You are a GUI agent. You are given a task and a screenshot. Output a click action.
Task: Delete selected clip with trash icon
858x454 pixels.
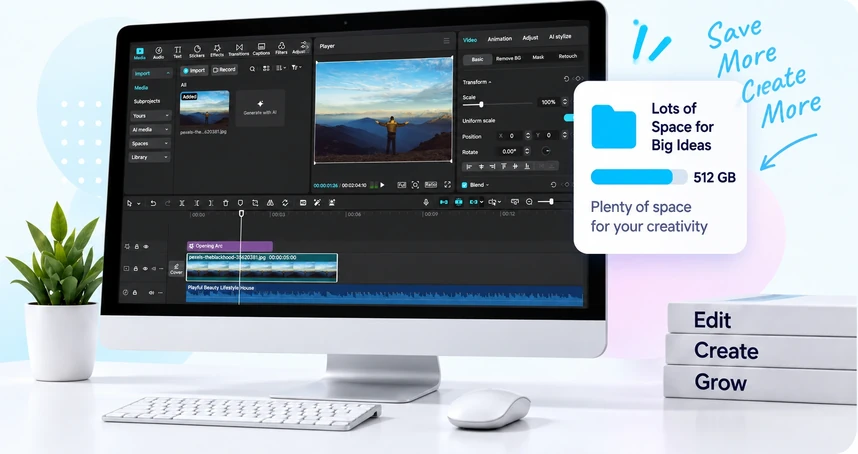[x=225, y=203]
